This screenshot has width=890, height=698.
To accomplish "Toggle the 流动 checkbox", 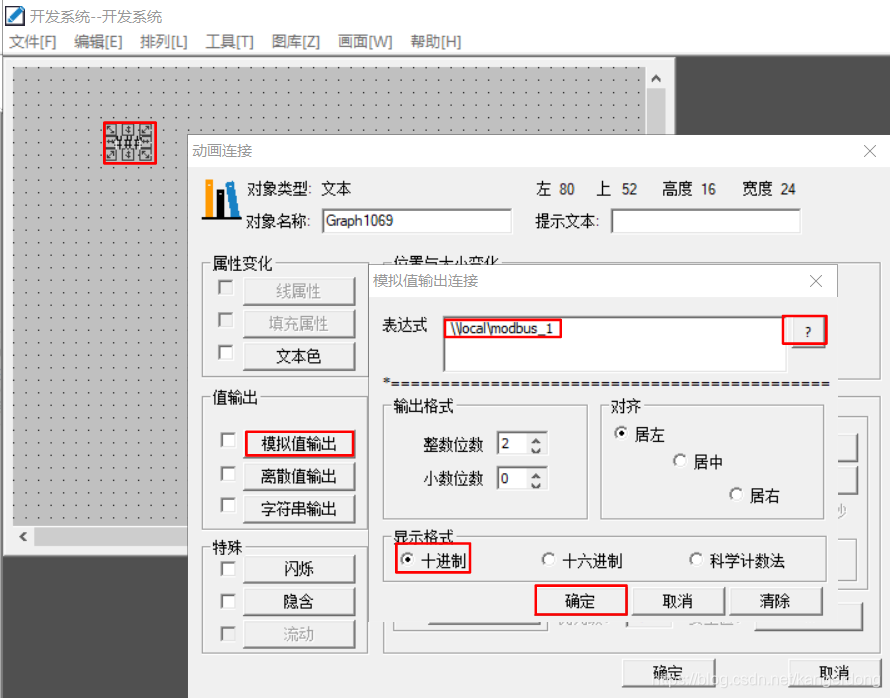I will point(228,633).
